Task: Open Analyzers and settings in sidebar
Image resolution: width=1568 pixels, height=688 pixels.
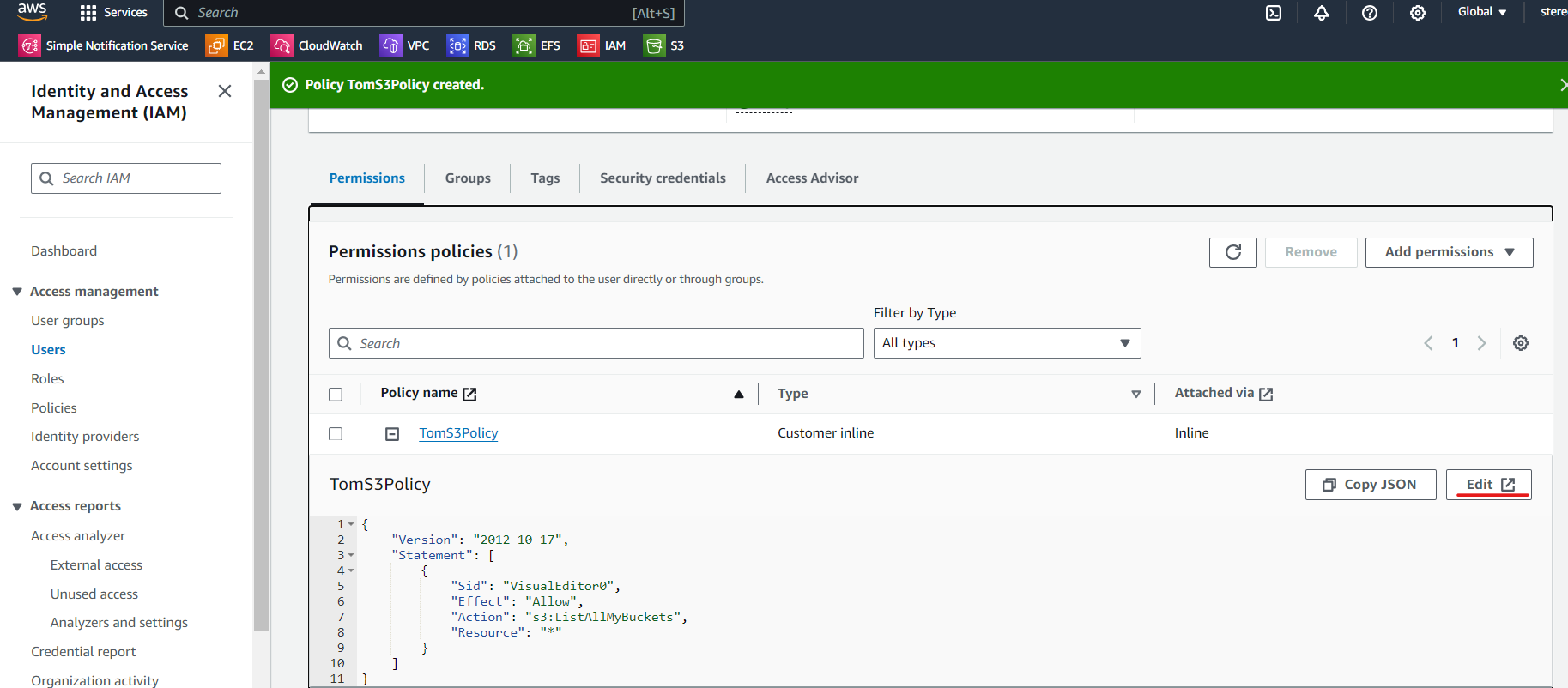Action: click(118, 623)
